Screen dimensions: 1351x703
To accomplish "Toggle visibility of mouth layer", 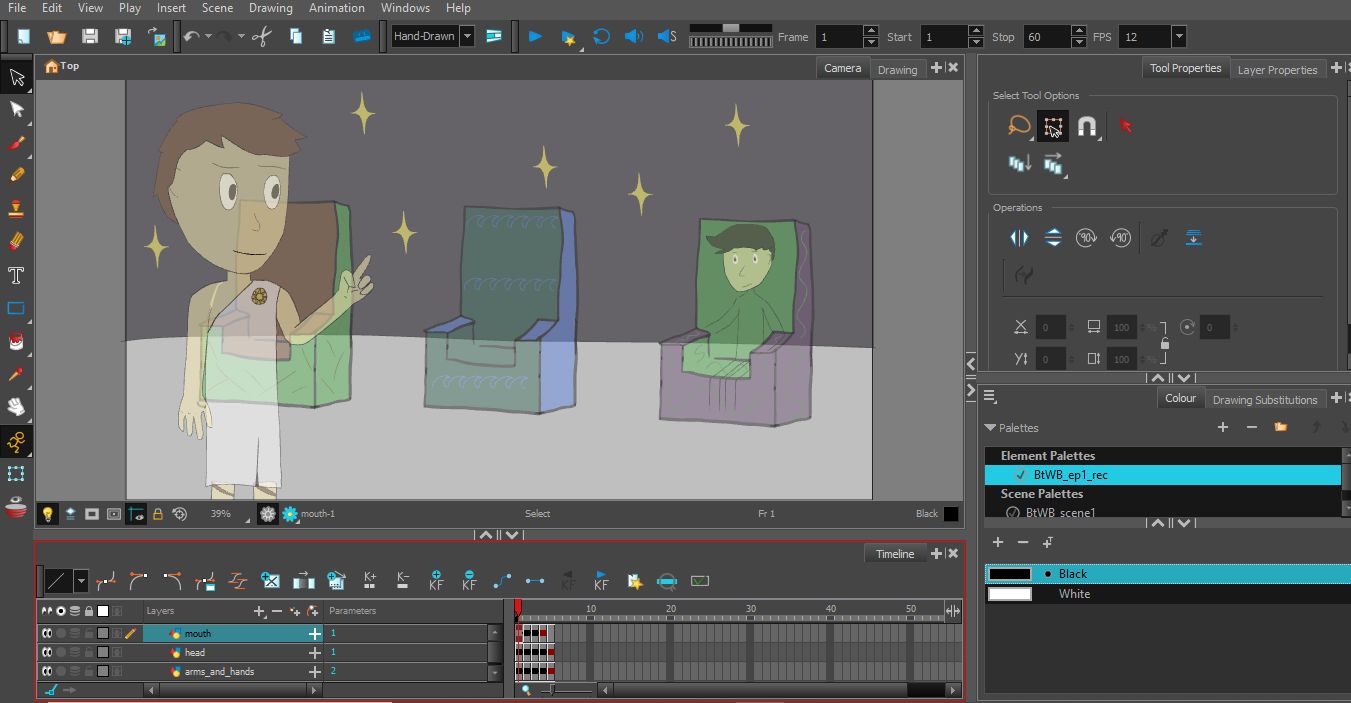I will click(46, 633).
